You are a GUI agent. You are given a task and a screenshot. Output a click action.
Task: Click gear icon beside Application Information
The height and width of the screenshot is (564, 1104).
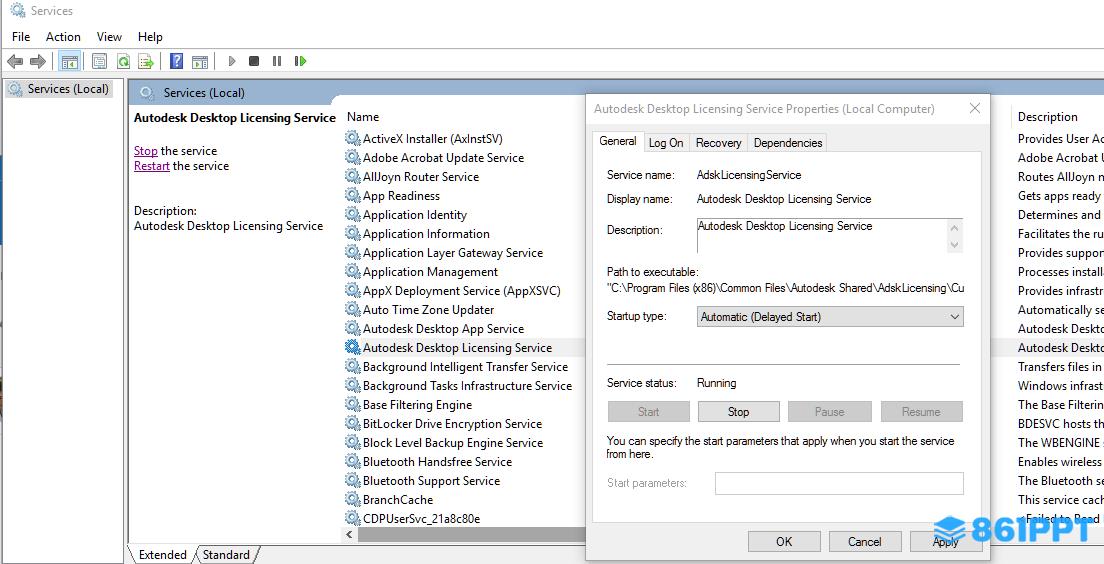[x=353, y=233]
